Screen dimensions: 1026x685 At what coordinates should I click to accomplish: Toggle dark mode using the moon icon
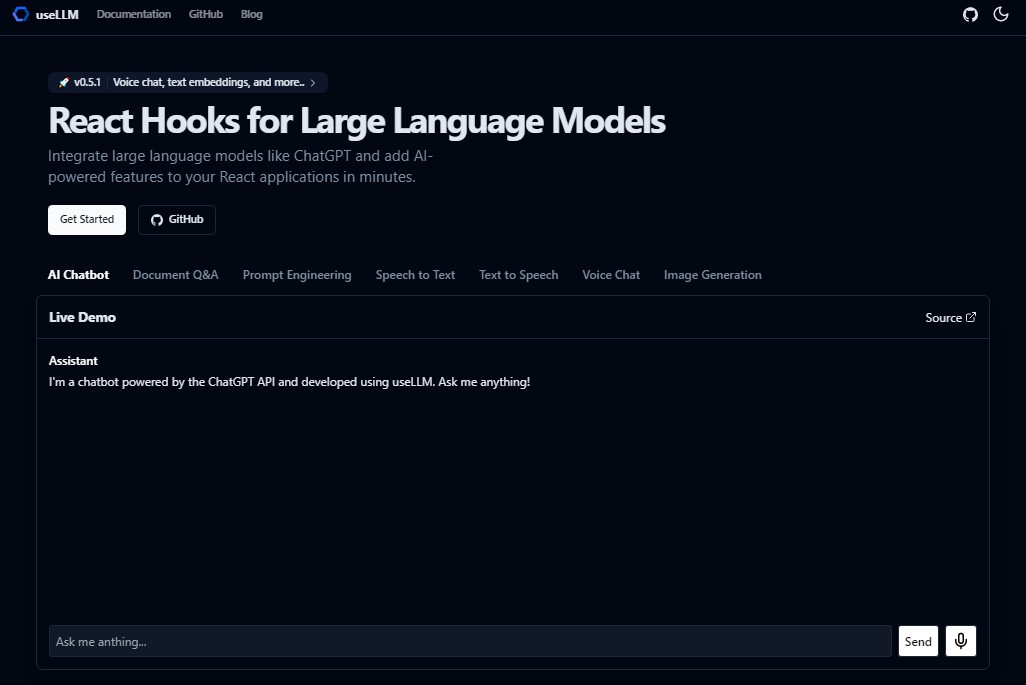tap(1001, 14)
